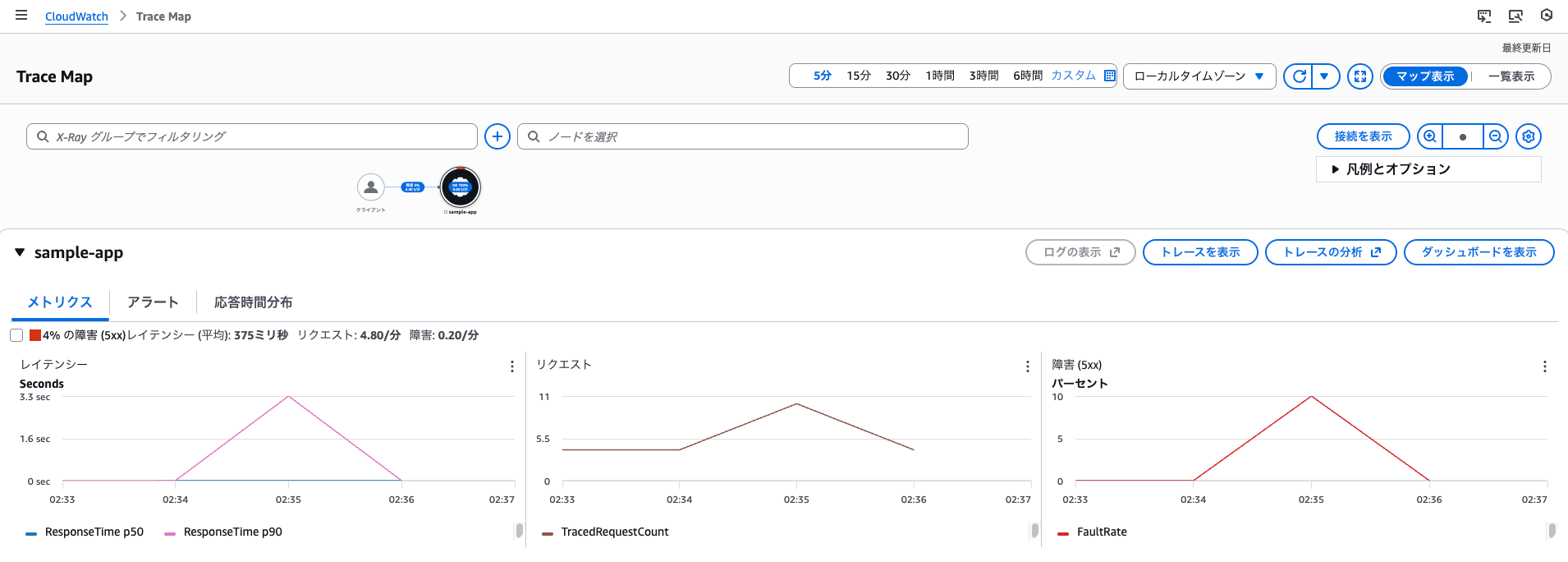
Task: Zoom in on the trace map
Action: point(1429,136)
